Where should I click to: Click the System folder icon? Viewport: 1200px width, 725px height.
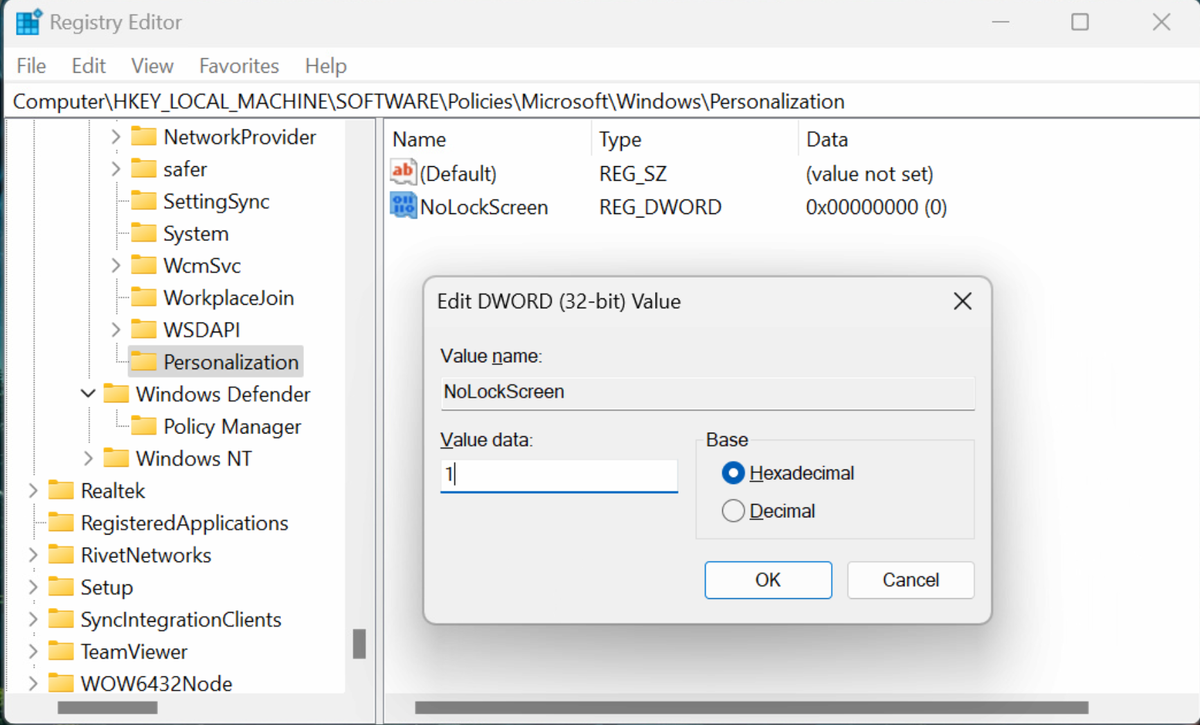(x=145, y=233)
